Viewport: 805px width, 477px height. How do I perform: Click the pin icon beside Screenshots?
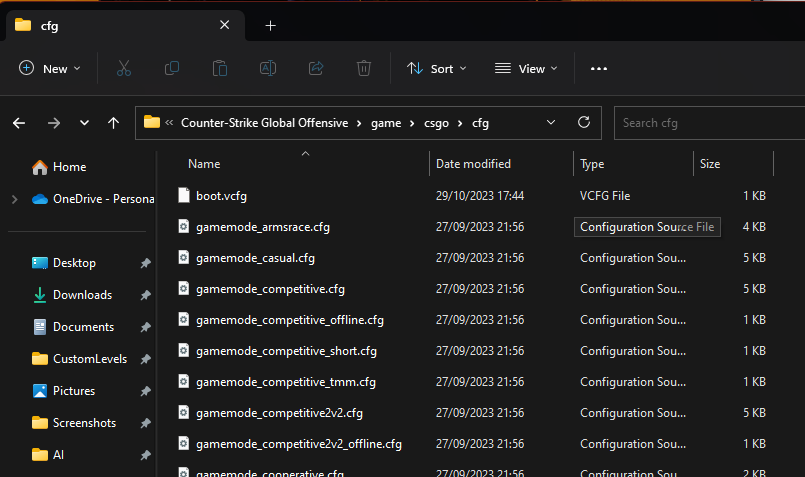(145, 423)
